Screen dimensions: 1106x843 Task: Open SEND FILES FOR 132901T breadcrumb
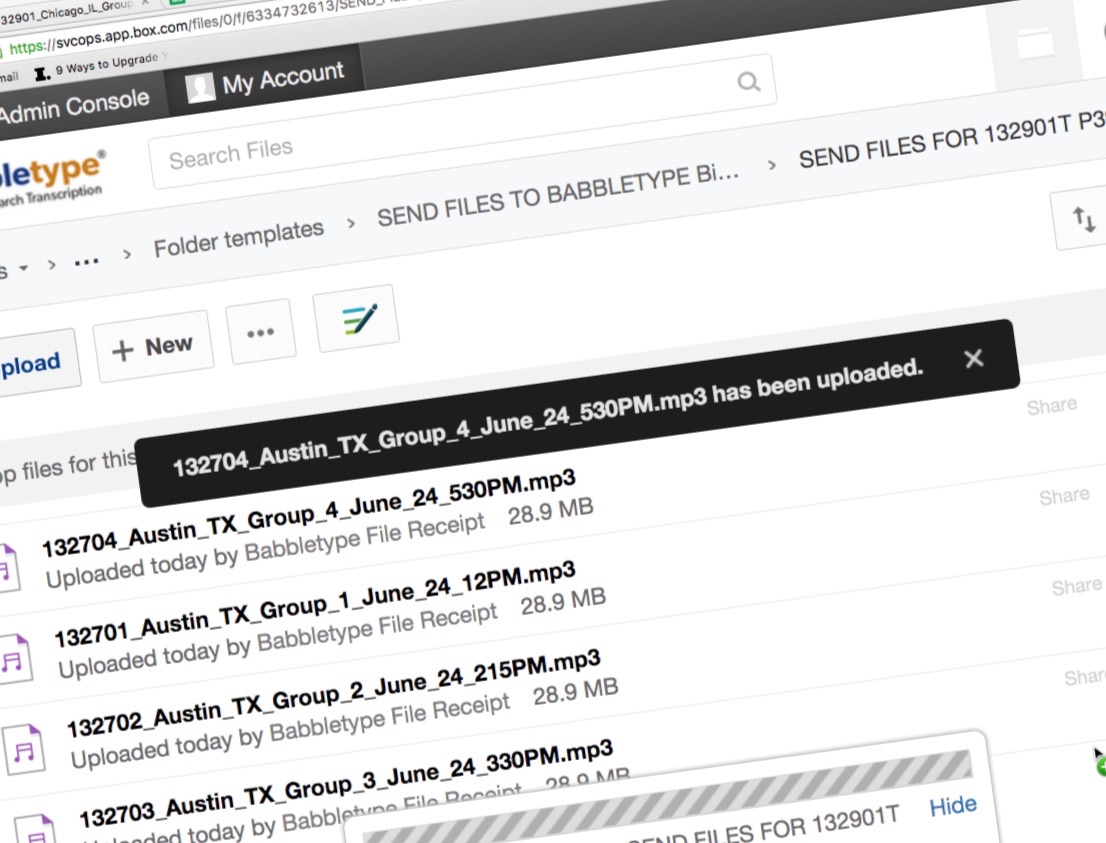952,140
